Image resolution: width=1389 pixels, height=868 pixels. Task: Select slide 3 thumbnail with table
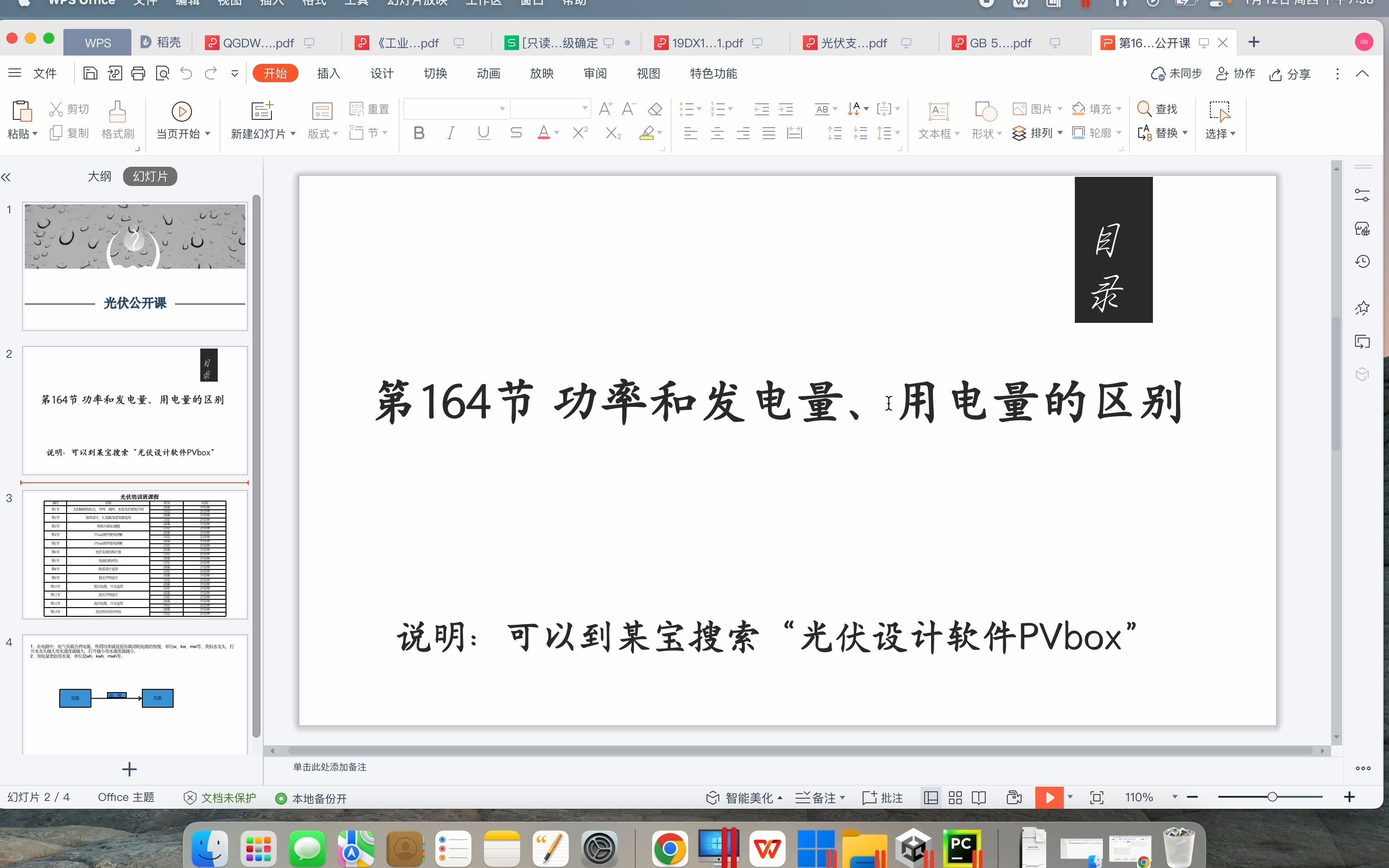click(135, 554)
